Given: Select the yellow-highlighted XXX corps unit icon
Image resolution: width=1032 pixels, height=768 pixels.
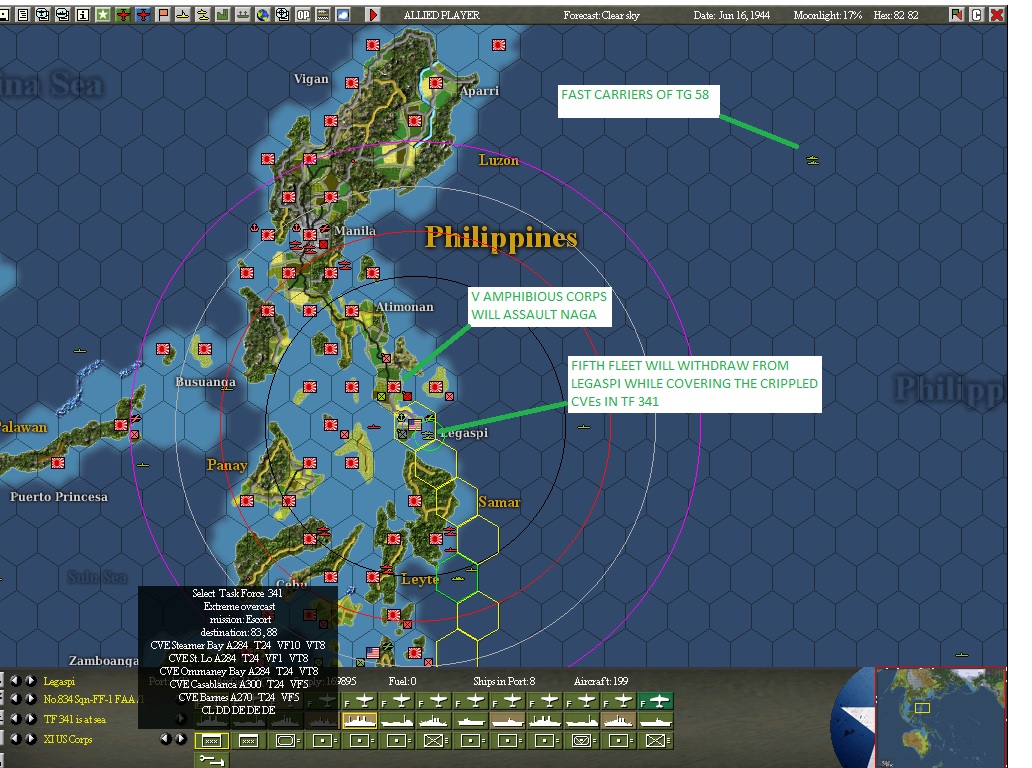Looking at the screenshot, I should pyautogui.click(x=212, y=741).
